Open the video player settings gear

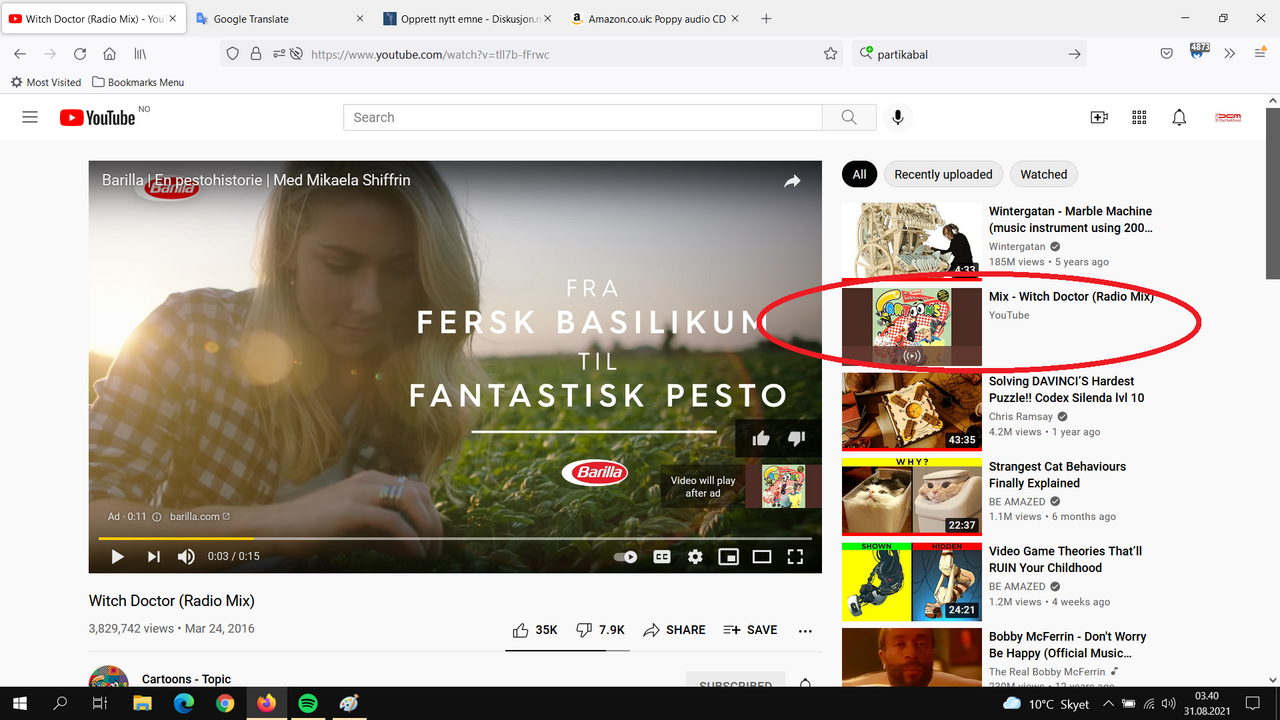[x=695, y=556]
